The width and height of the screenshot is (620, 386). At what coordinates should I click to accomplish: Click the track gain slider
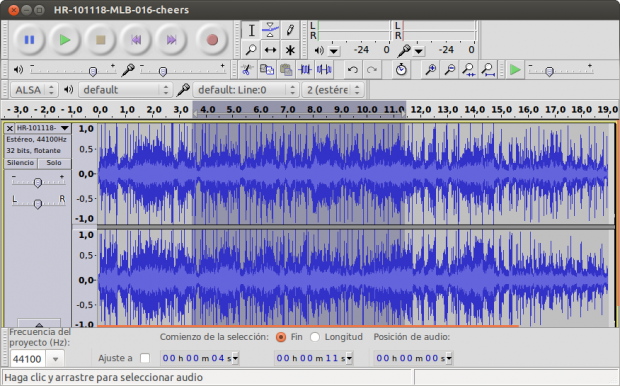click(38, 182)
